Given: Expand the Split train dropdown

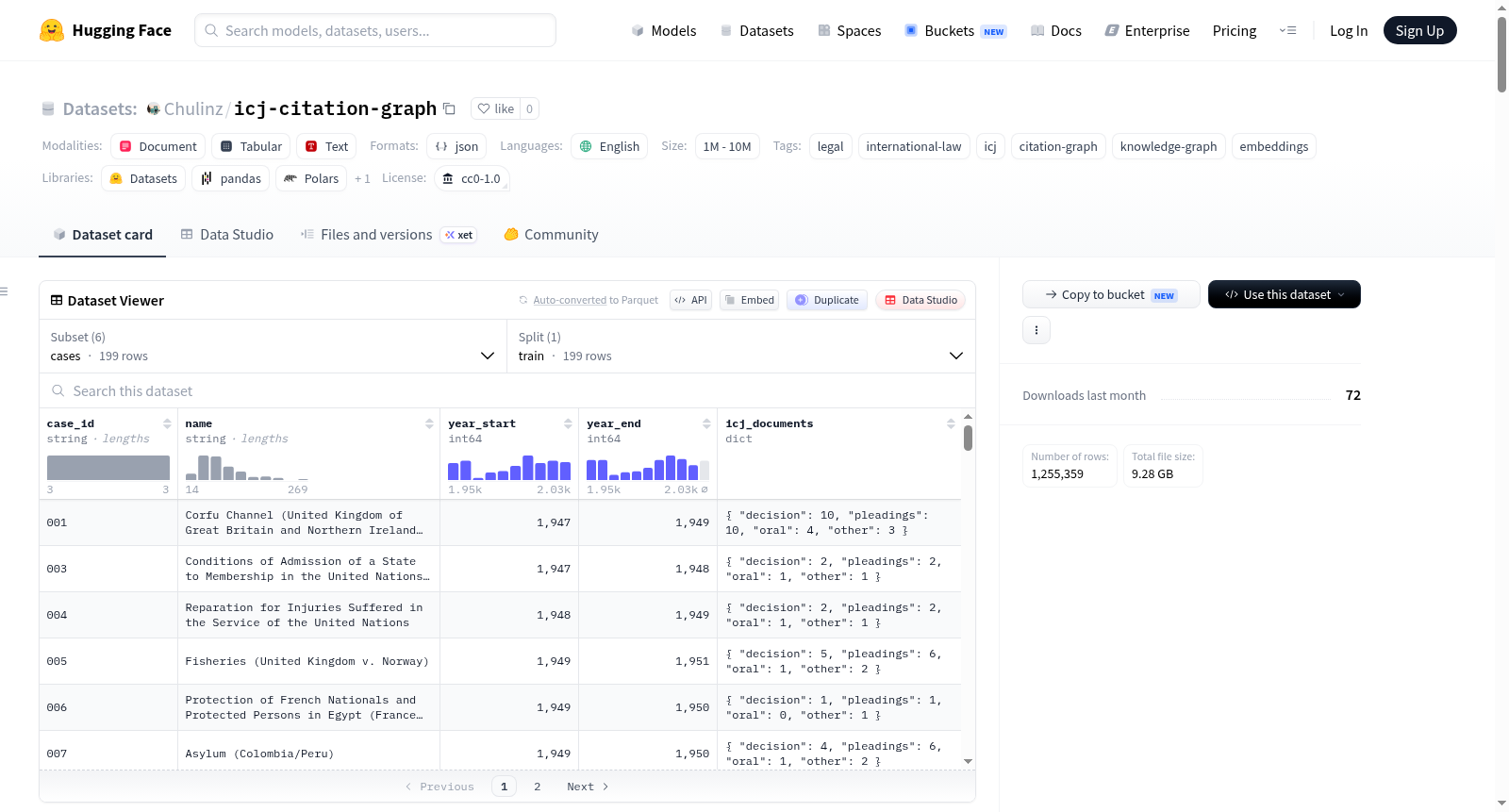Looking at the screenshot, I should [x=741, y=346].
